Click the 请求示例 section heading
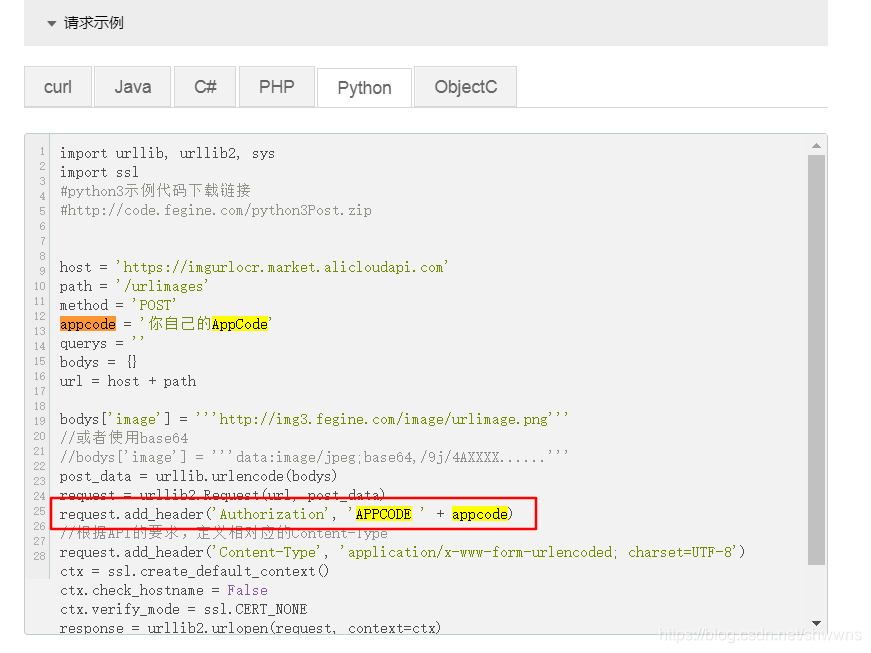 tap(93, 23)
